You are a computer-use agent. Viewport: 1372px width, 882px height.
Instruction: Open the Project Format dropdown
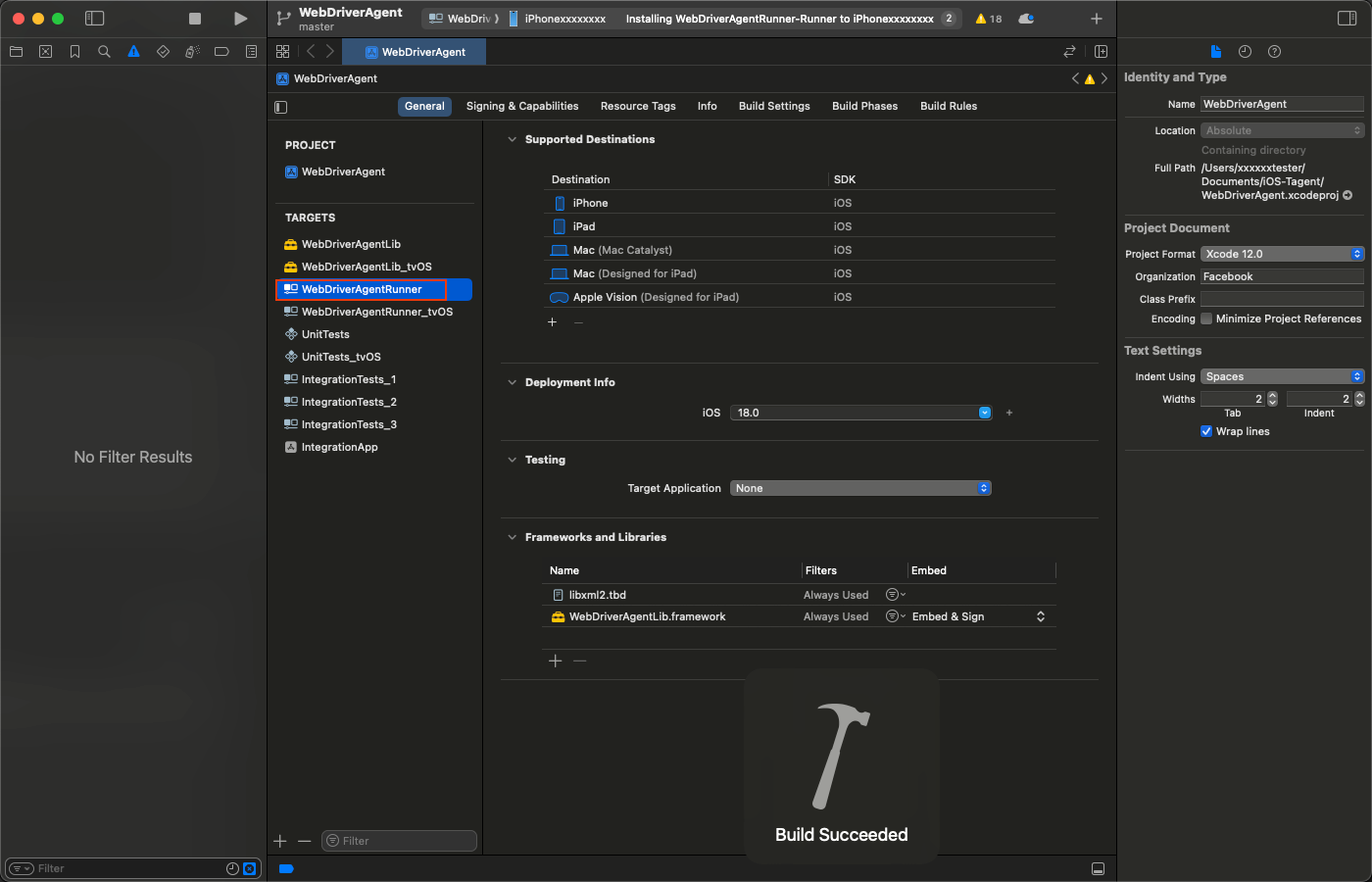pos(1282,254)
